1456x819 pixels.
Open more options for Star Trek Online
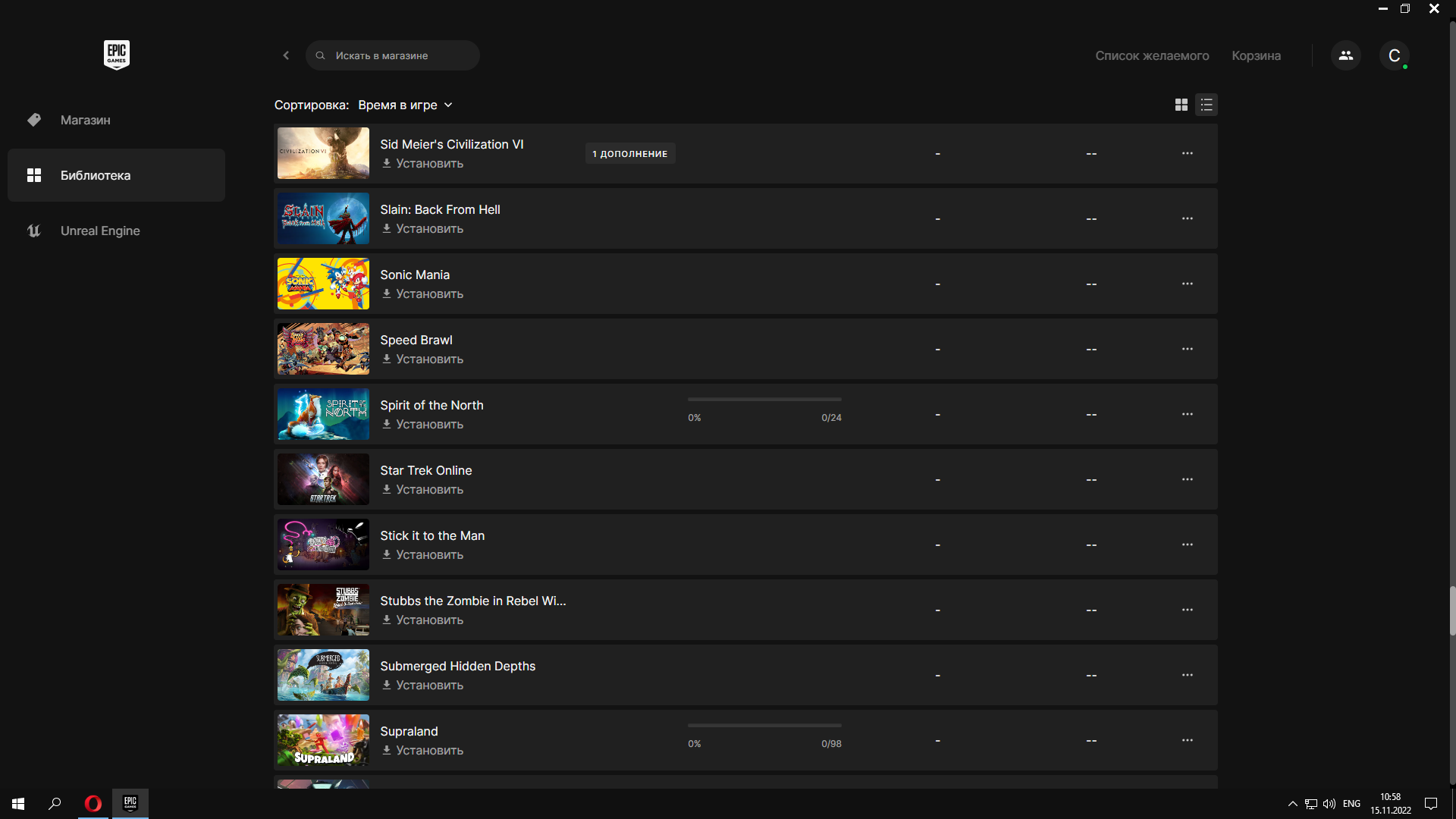tap(1188, 479)
